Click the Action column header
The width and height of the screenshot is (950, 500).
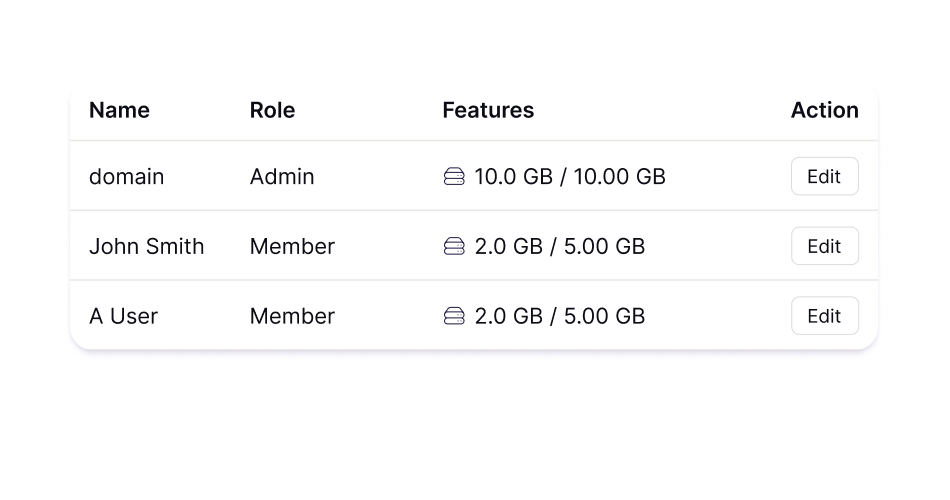pos(824,110)
